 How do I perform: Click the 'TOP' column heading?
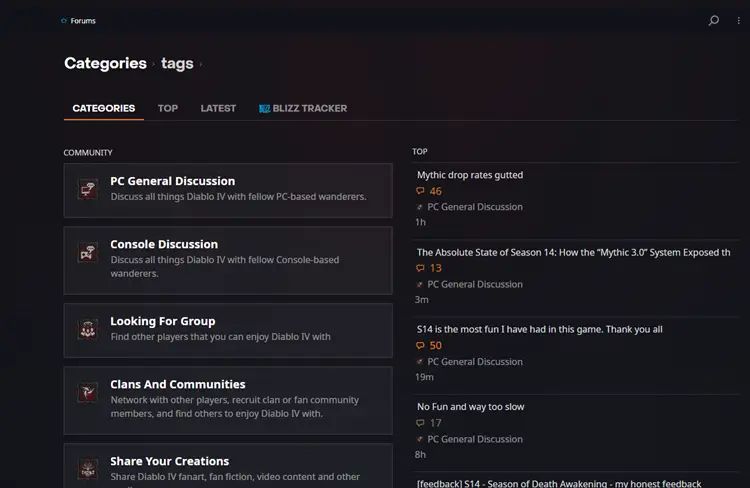[419, 152]
